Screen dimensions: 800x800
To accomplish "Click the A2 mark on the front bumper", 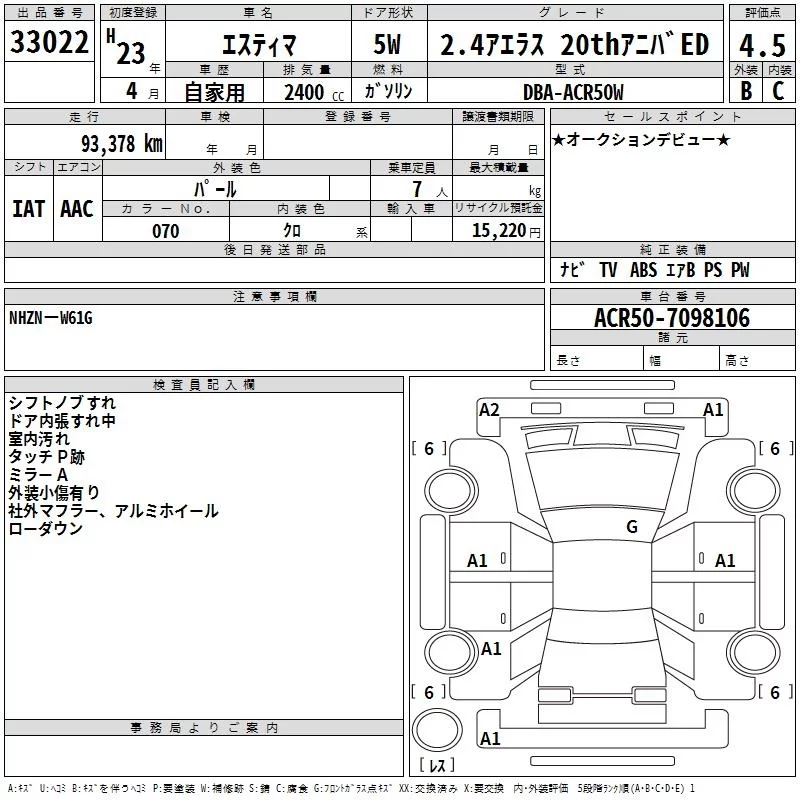I will tap(489, 410).
